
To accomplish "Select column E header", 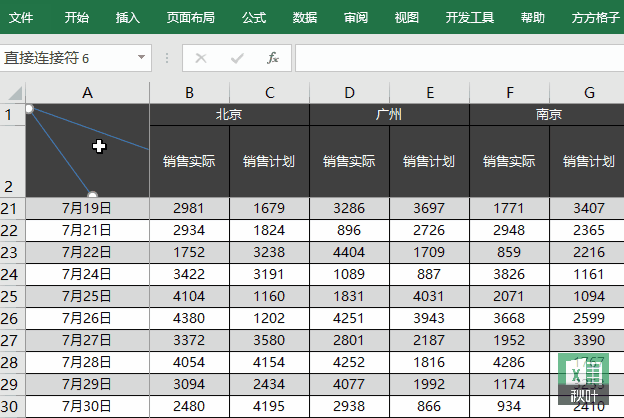I will click(x=429, y=93).
